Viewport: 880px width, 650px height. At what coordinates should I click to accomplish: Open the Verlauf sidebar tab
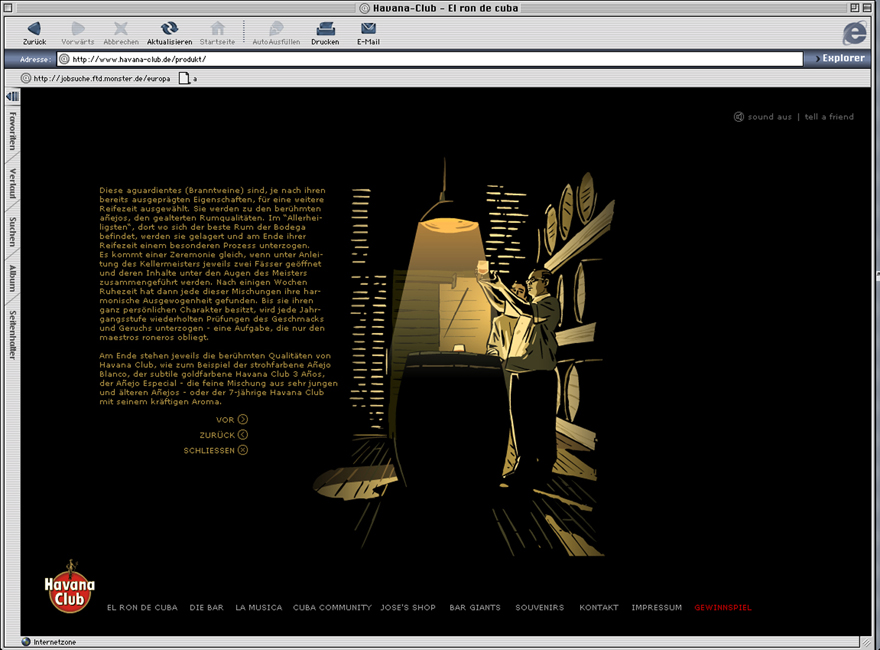tap(12, 183)
